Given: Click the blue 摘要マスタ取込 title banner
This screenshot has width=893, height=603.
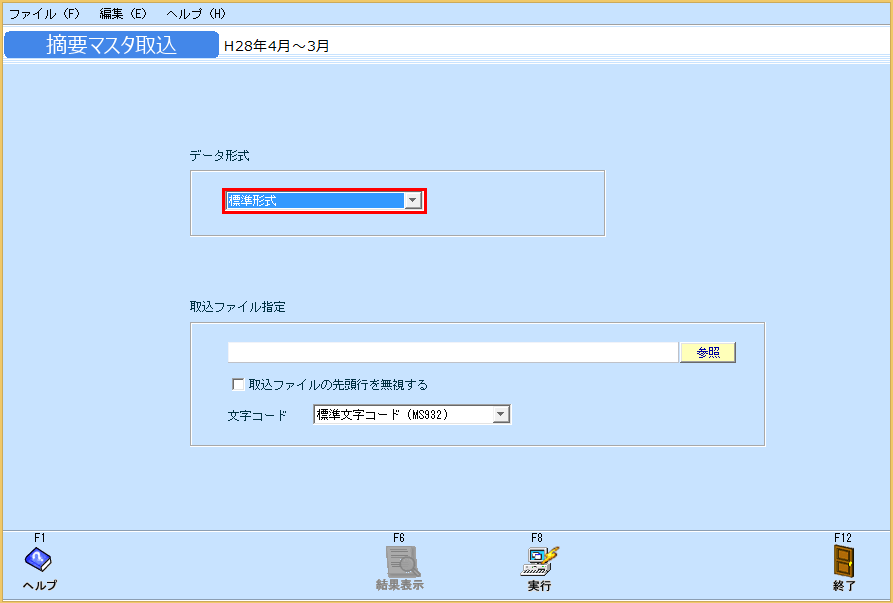Looking at the screenshot, I should pyautogui.click(x=111, y=44).
